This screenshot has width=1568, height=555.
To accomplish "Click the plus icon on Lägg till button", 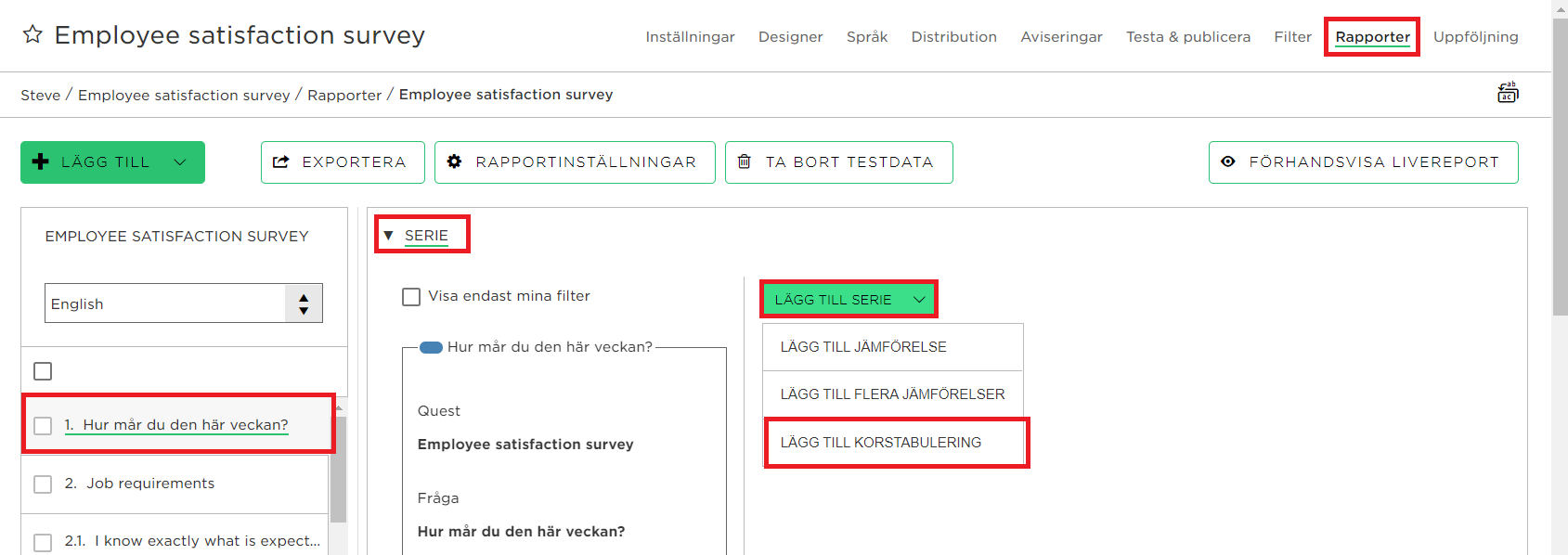I will [x=41, y=161].
